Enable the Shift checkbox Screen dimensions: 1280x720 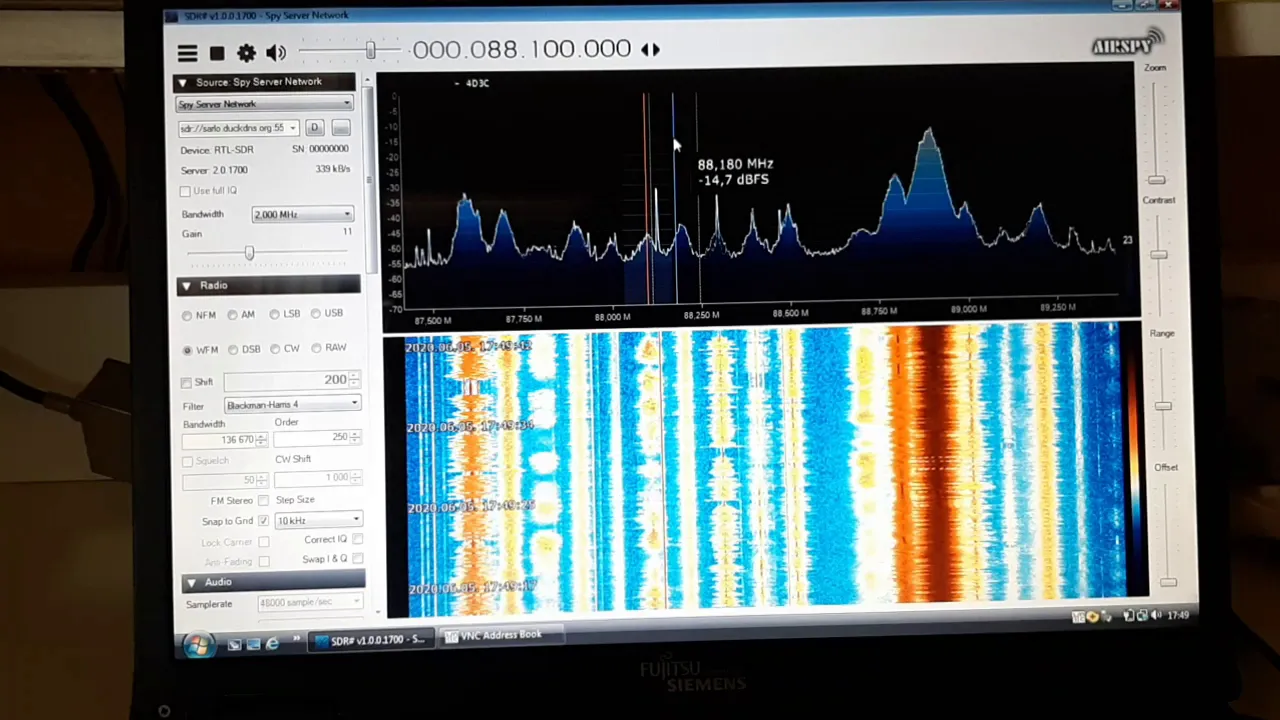(x=187, y=383)
